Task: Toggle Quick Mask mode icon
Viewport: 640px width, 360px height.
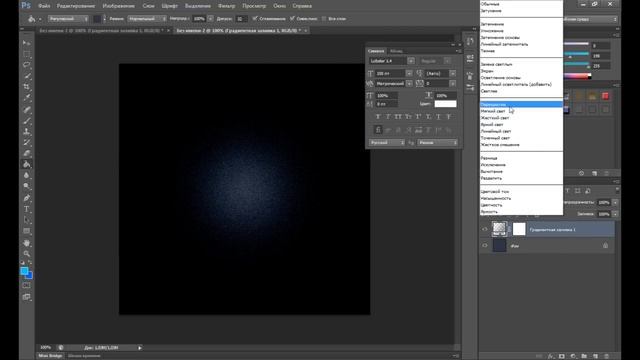Action: point(27,286)
